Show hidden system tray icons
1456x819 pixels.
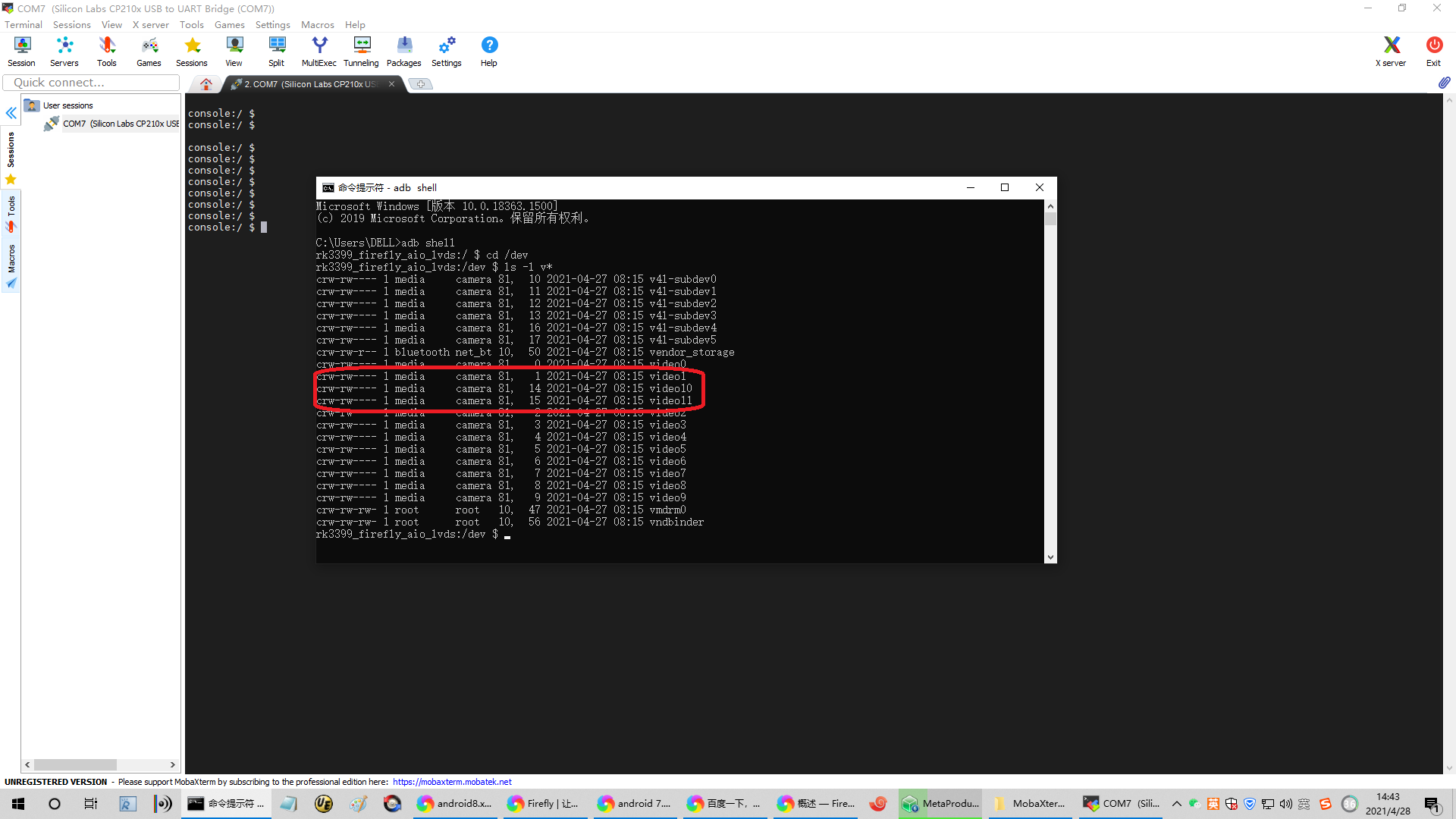pos(1176,804)
